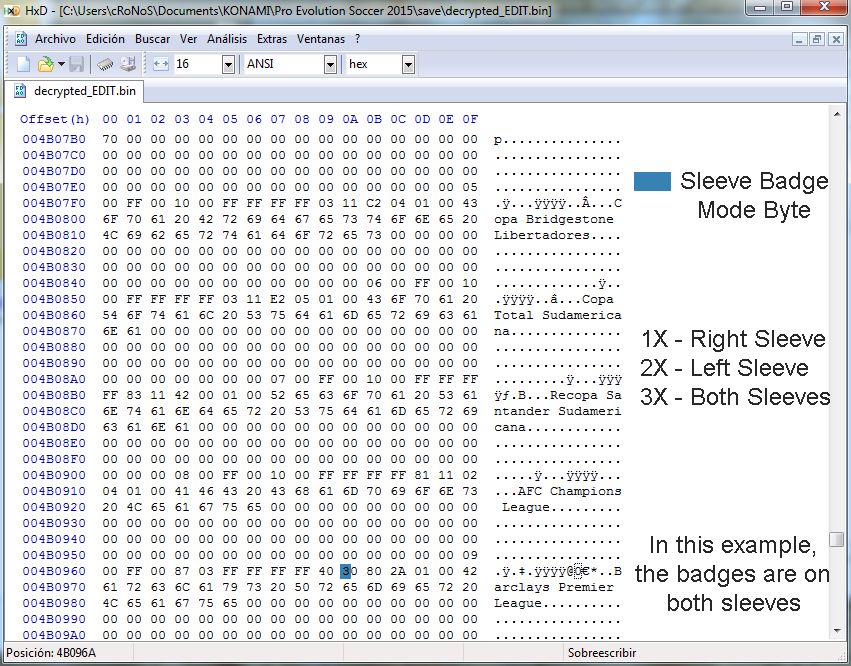Click the bytes-per-row width arrows icon
This screenshot has width=851, height=666.
(161, 64)
